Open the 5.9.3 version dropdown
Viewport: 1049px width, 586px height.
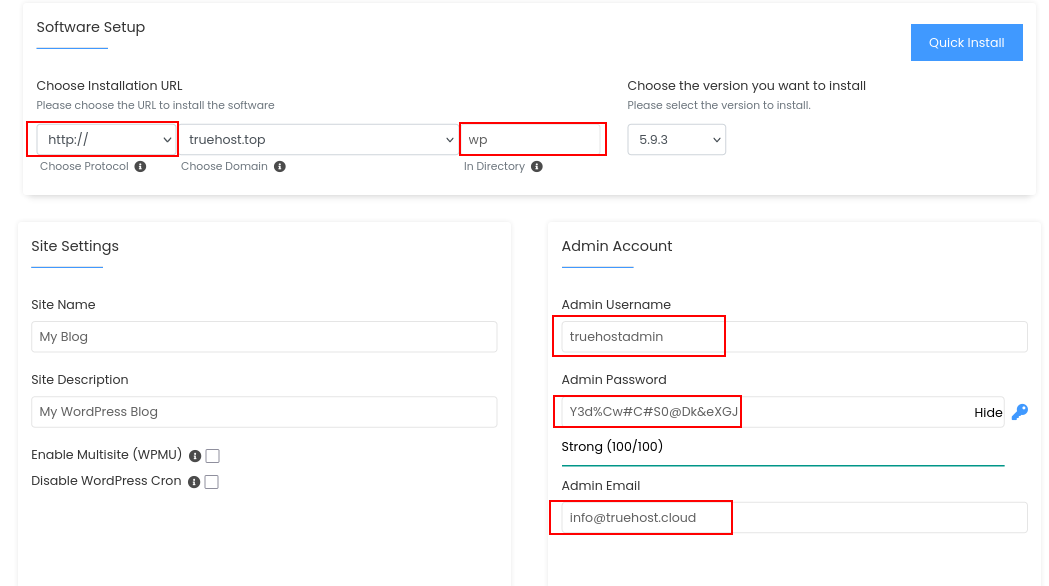(x=676, y=139)
